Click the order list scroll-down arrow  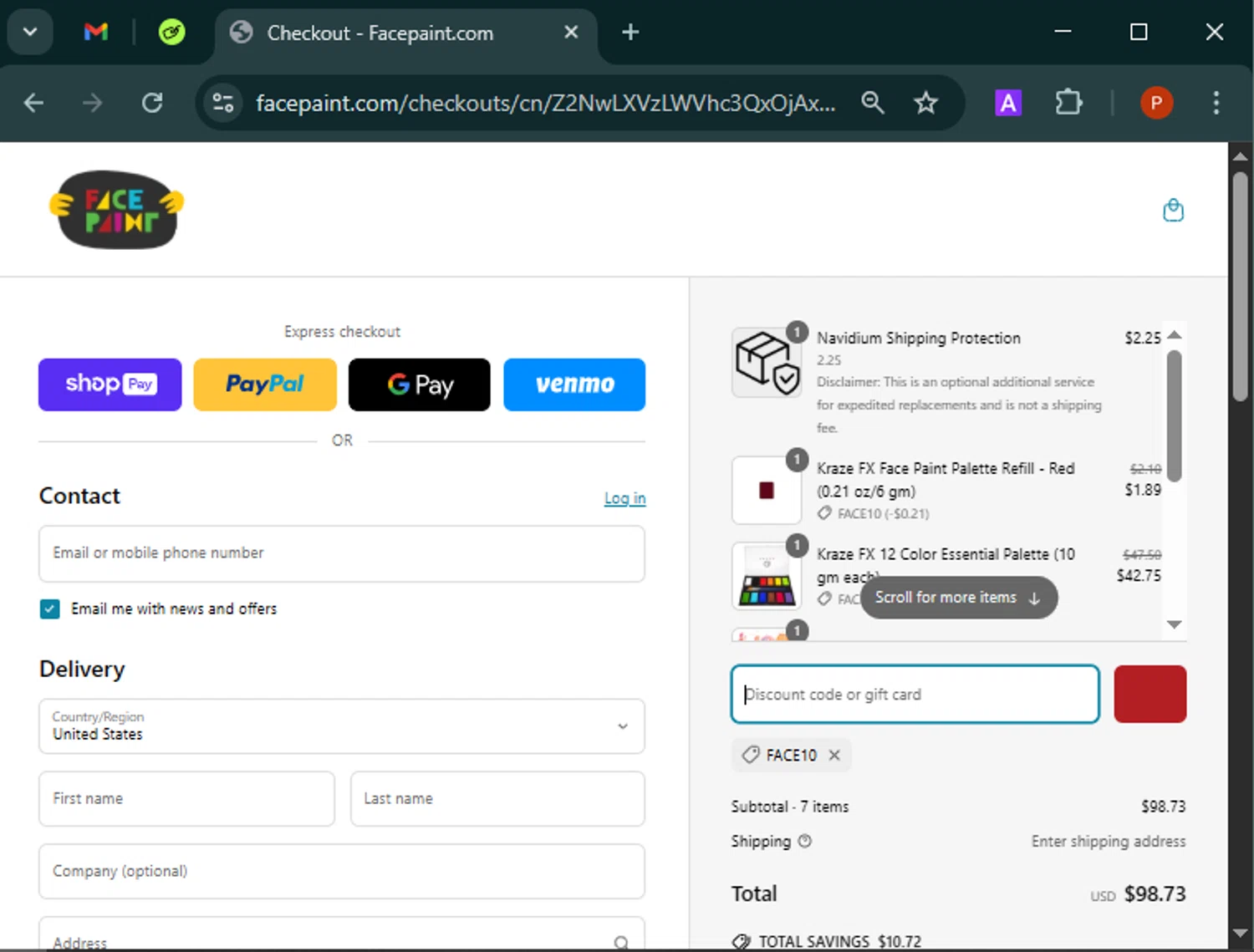(x=1174, y=624)
